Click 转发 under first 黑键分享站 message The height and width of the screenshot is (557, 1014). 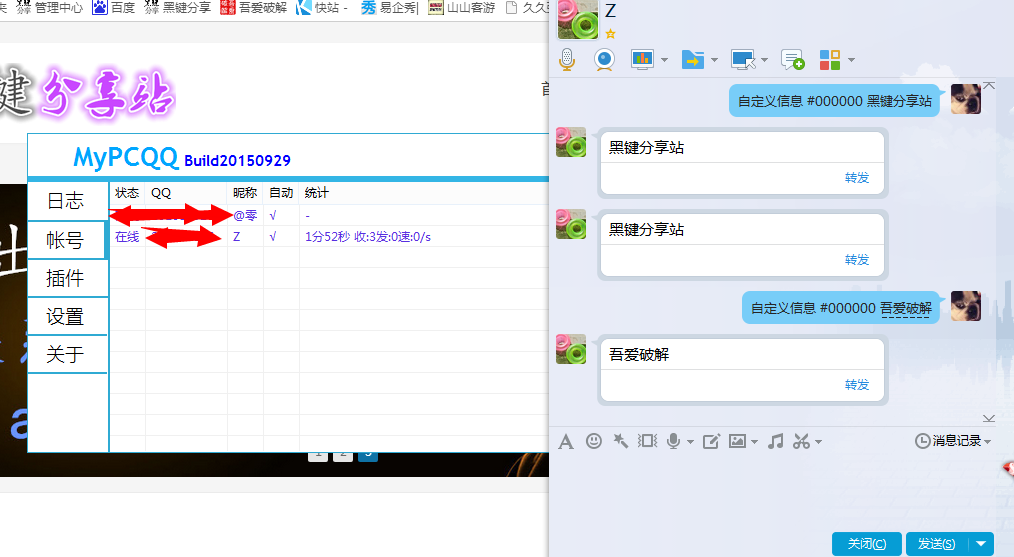point(857,178)
